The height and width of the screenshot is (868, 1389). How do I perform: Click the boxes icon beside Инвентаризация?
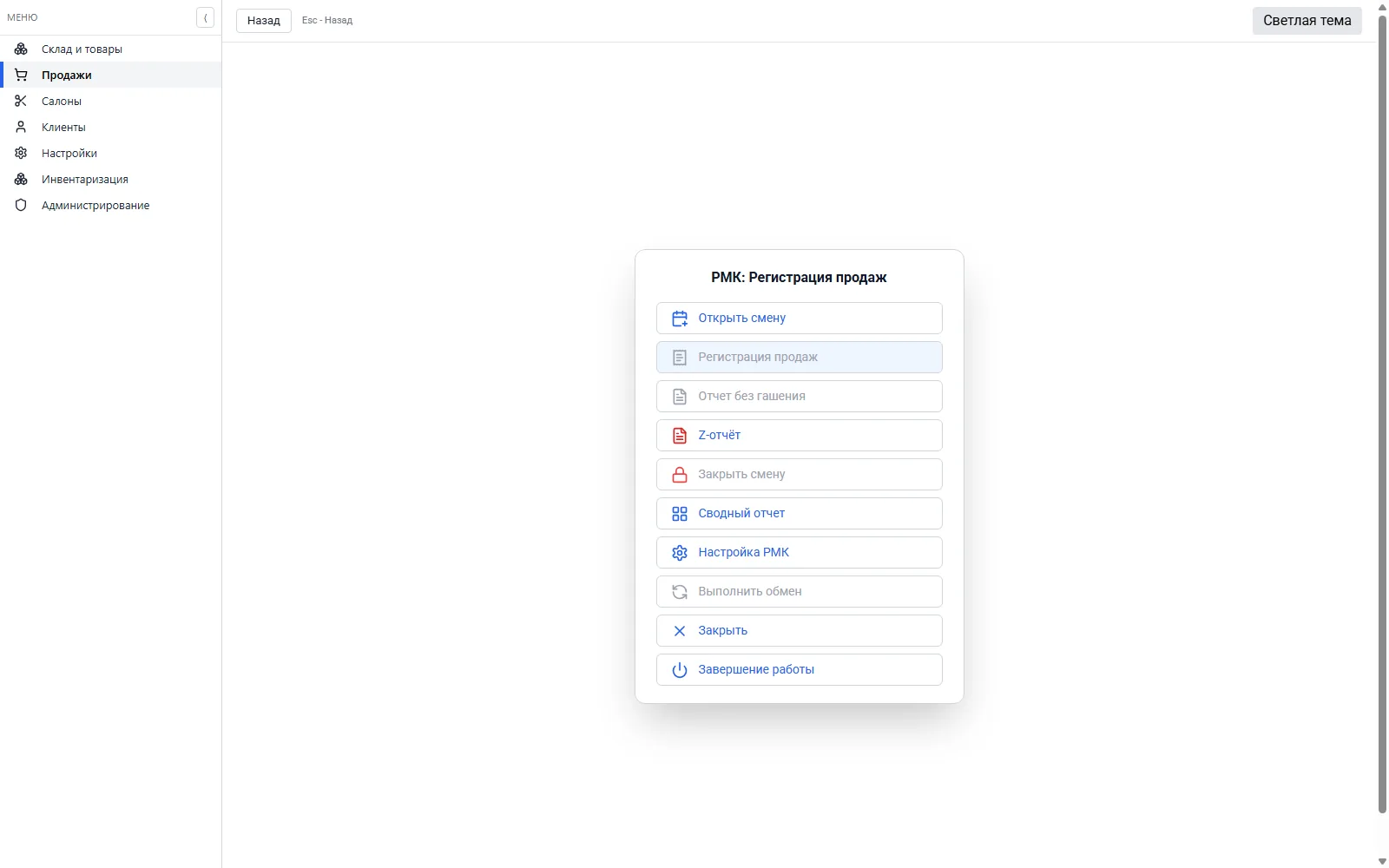pos(21,179)
